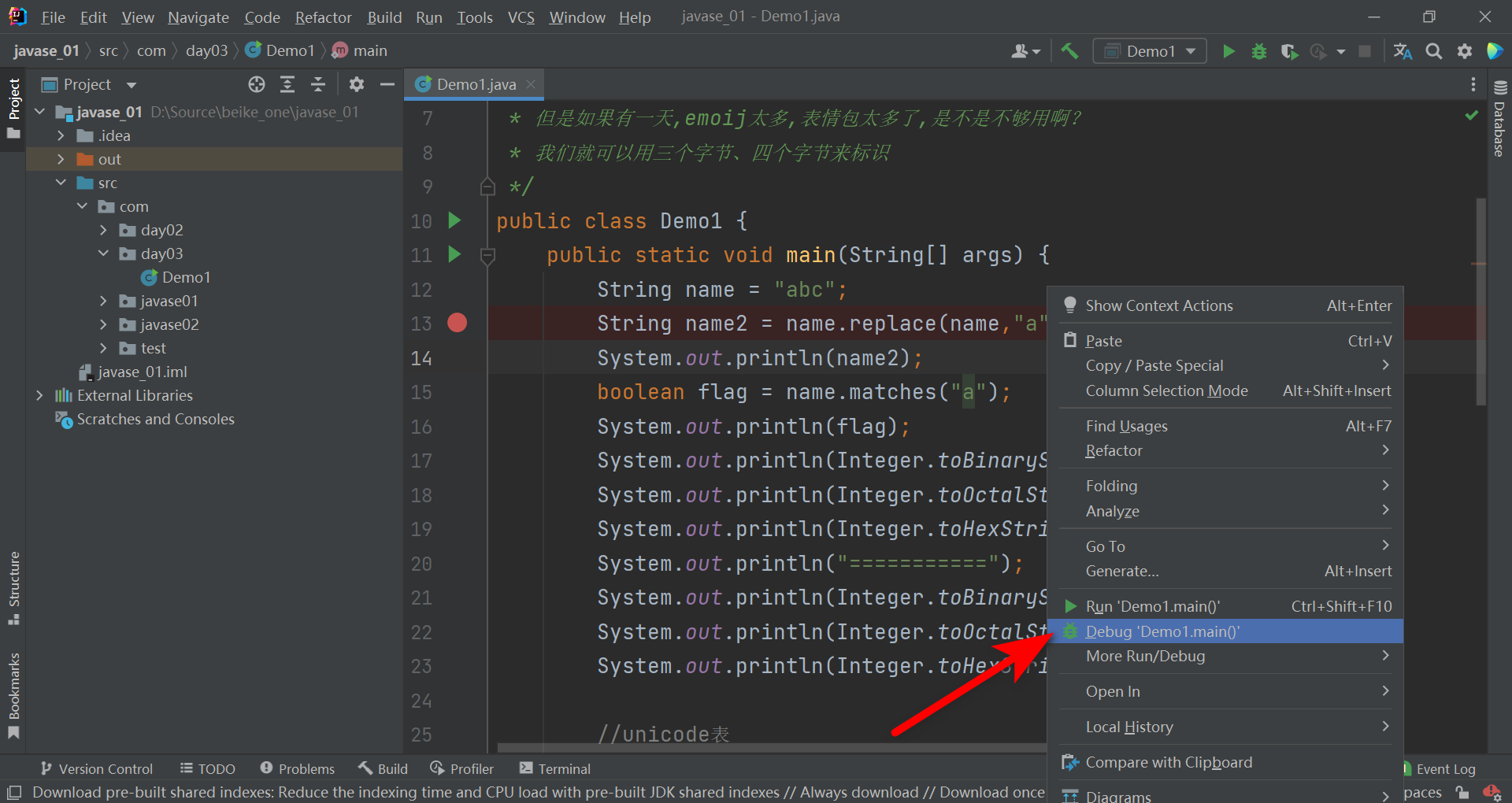This screenshot has width=1512, height=803.
Task: Open the Refactor menu in menu bar
Action: pyautogui.click(x=323, y=17)
